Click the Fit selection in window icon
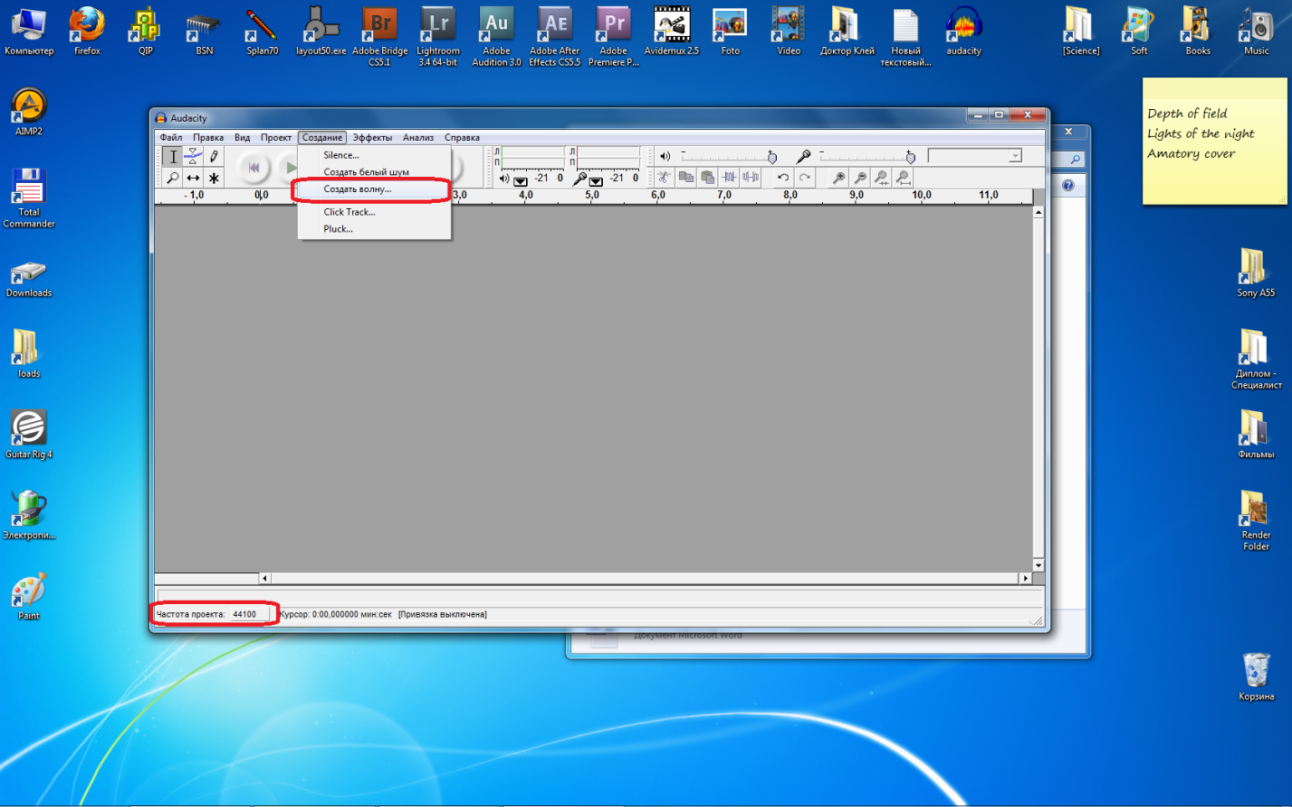 (881, 177)
